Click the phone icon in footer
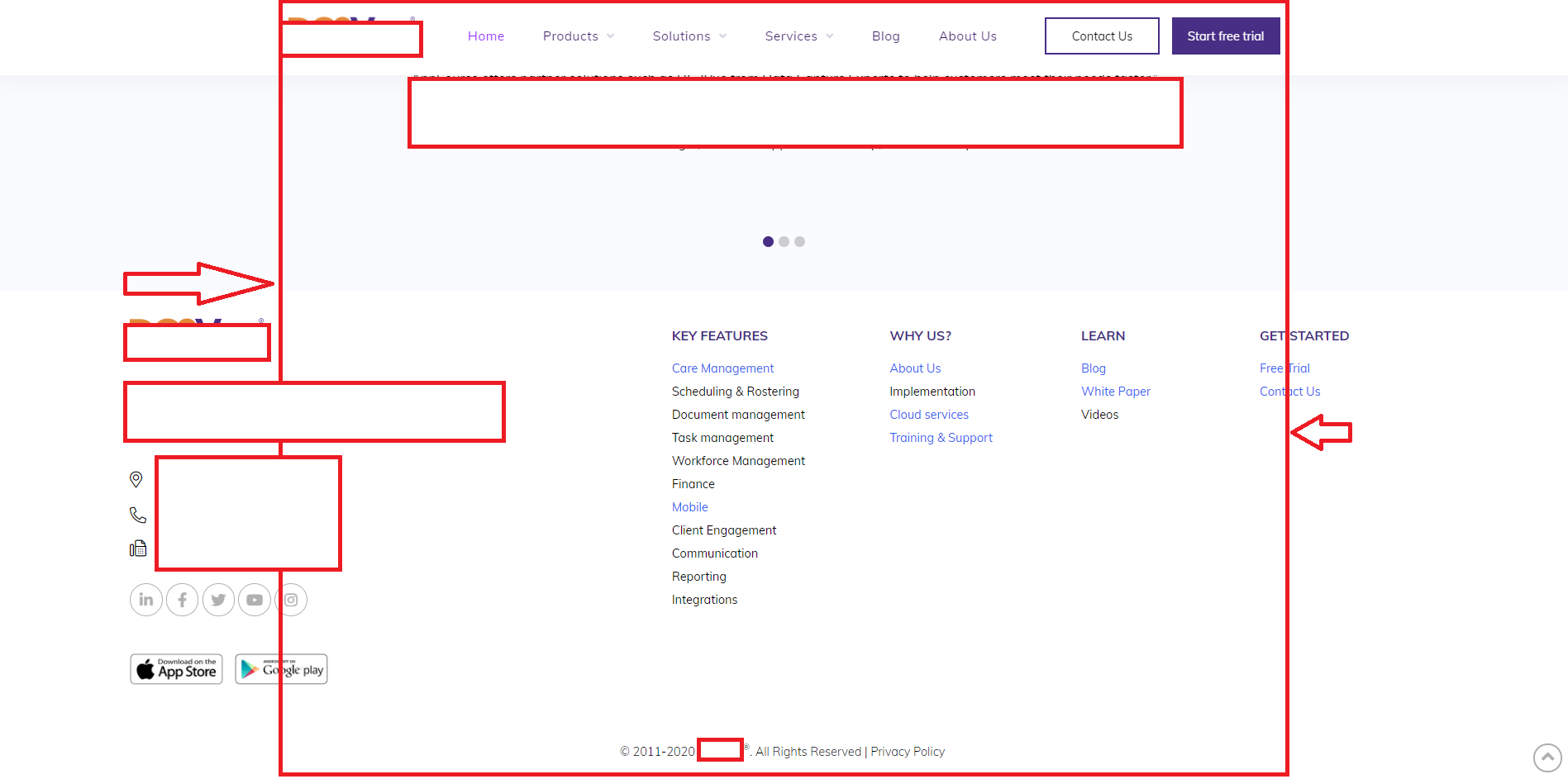1568x779 pixels. coord(138,515)
